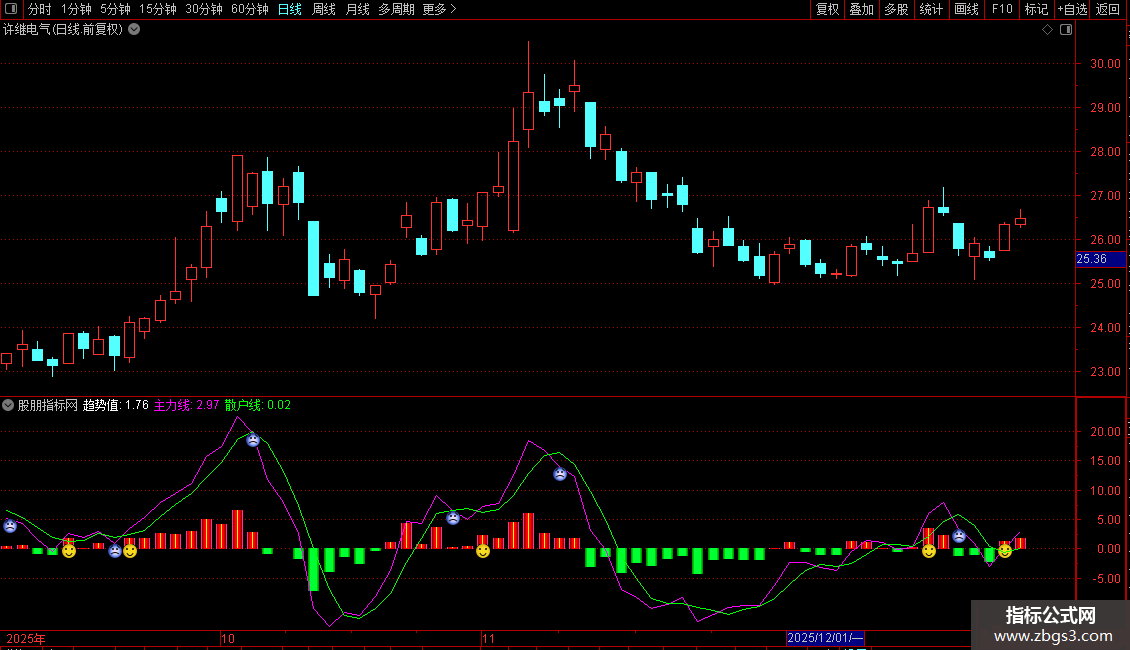The width and height of the screenshot is (1130, 650).
Task: Click the 散户线: 0.02 green readout
Action: coord(258,405)
